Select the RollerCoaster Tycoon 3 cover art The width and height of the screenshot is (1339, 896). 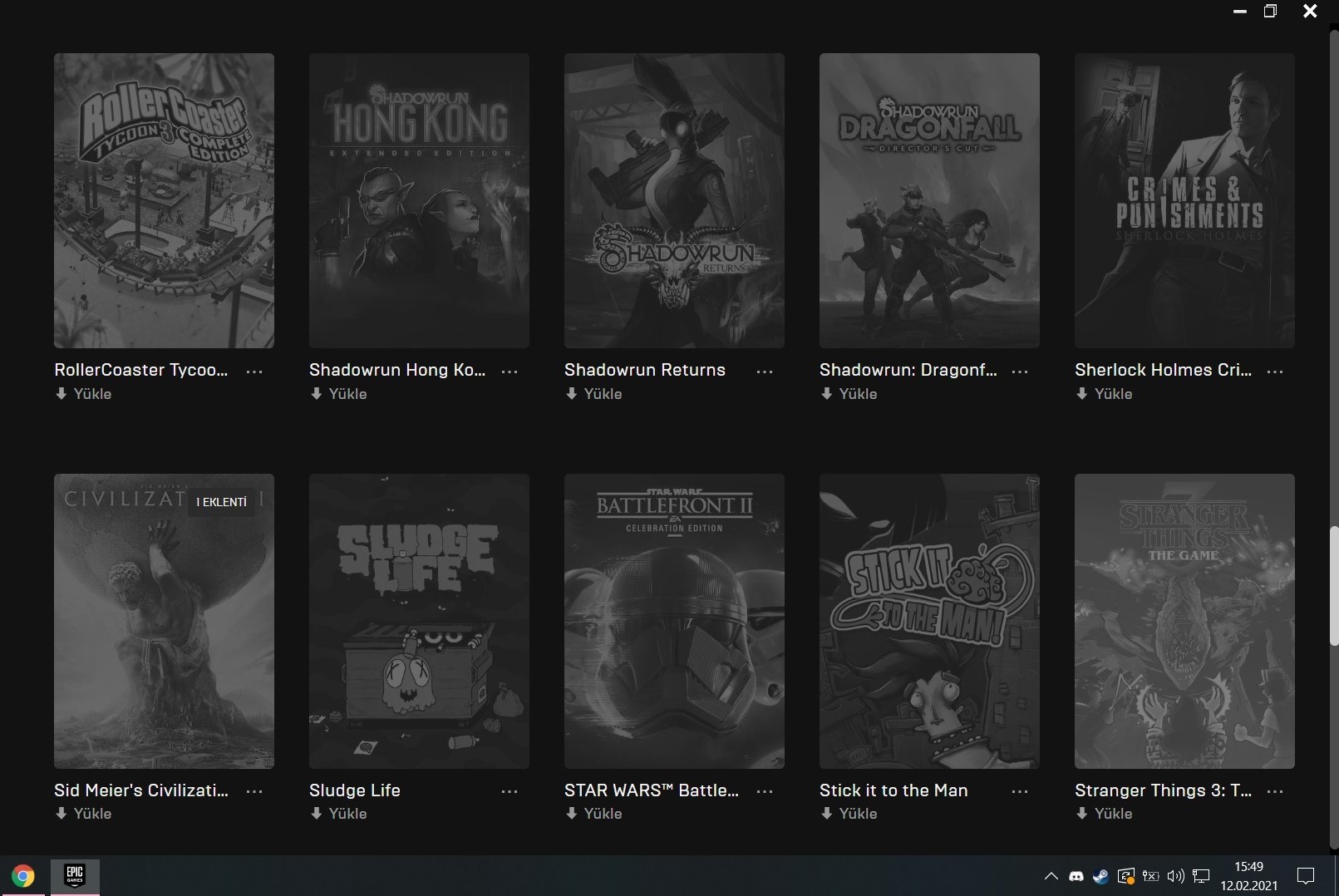pyautogui.click(x=164, y=200)
